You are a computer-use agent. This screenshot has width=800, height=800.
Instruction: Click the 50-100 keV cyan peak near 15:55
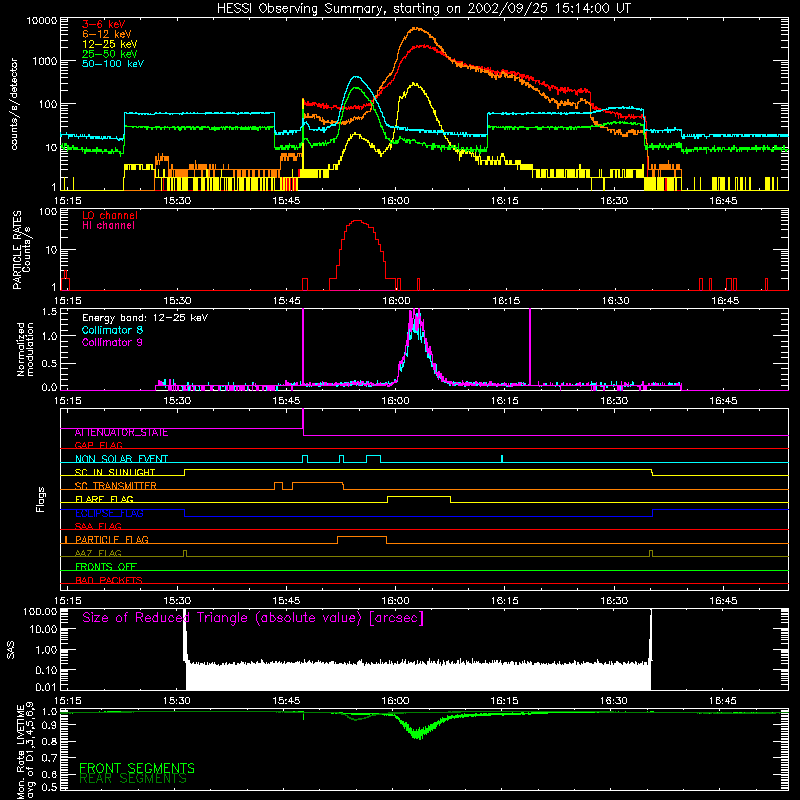(x=356, y=78)
